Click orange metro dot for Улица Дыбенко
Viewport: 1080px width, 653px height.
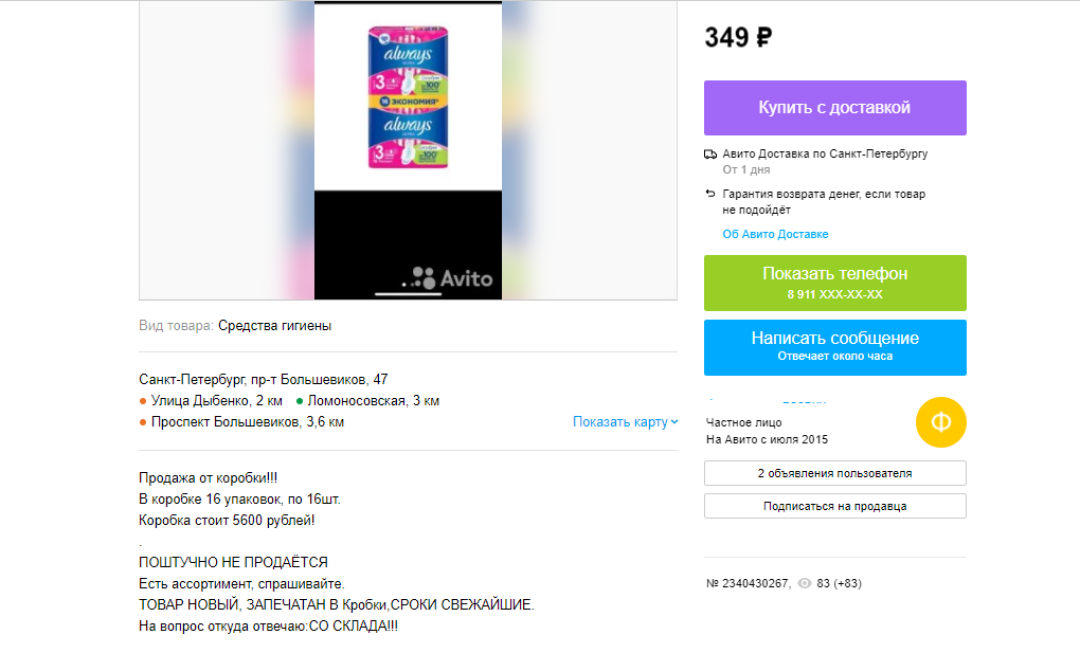[143, 401]
